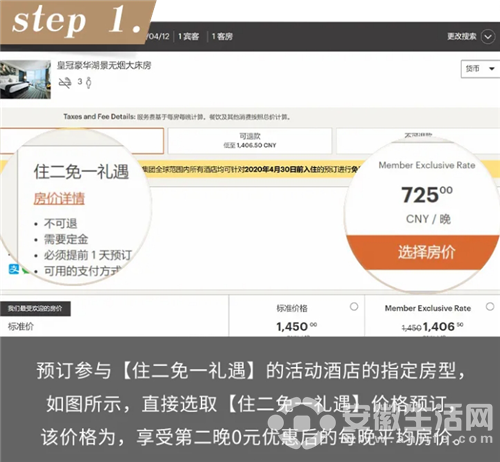
Task: Click the 皇冠豪华湖景无烟大床房 room title
Action: [104, 65]
